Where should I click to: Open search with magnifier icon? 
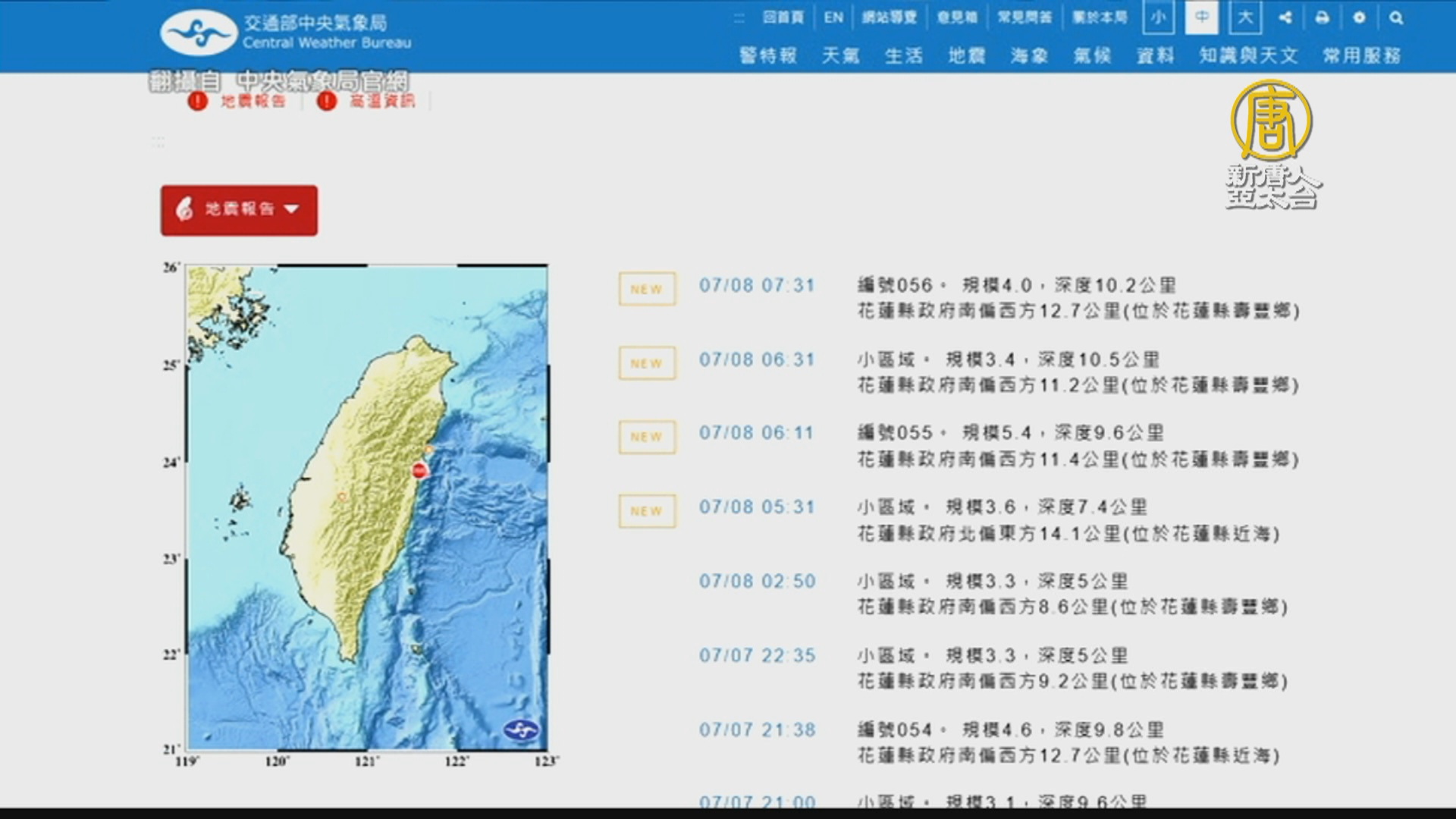coord(1396,17)
